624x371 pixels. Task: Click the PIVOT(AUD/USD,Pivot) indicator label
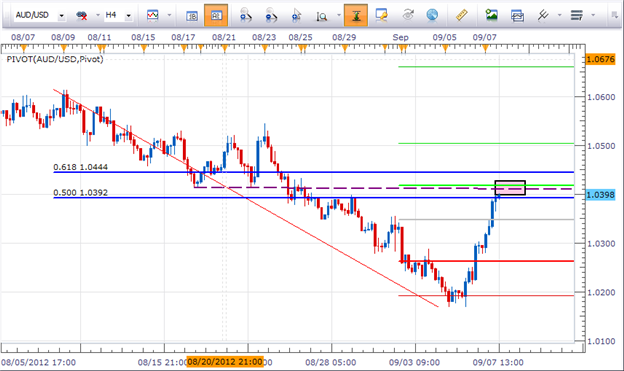(55, 59)
